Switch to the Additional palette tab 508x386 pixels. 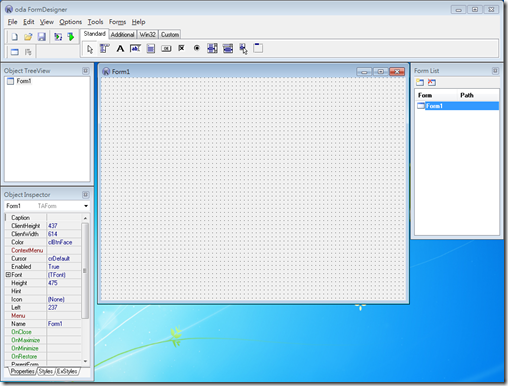point(122,35)
